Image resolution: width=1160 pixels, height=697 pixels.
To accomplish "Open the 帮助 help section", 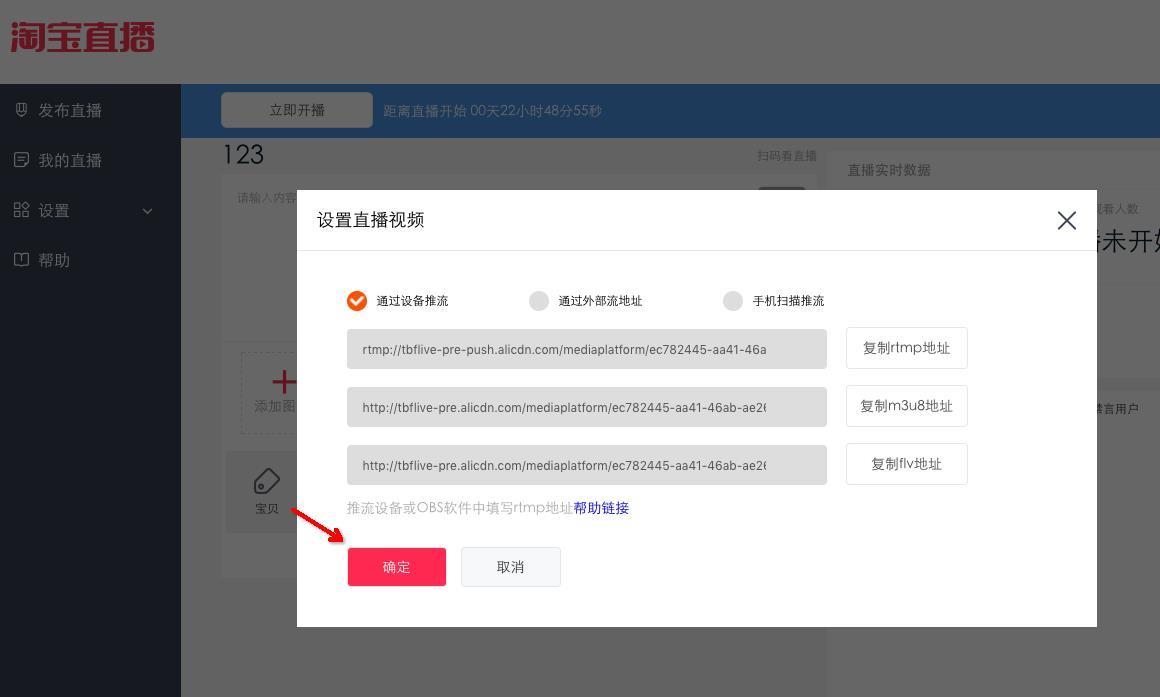I will click(55, 260).
